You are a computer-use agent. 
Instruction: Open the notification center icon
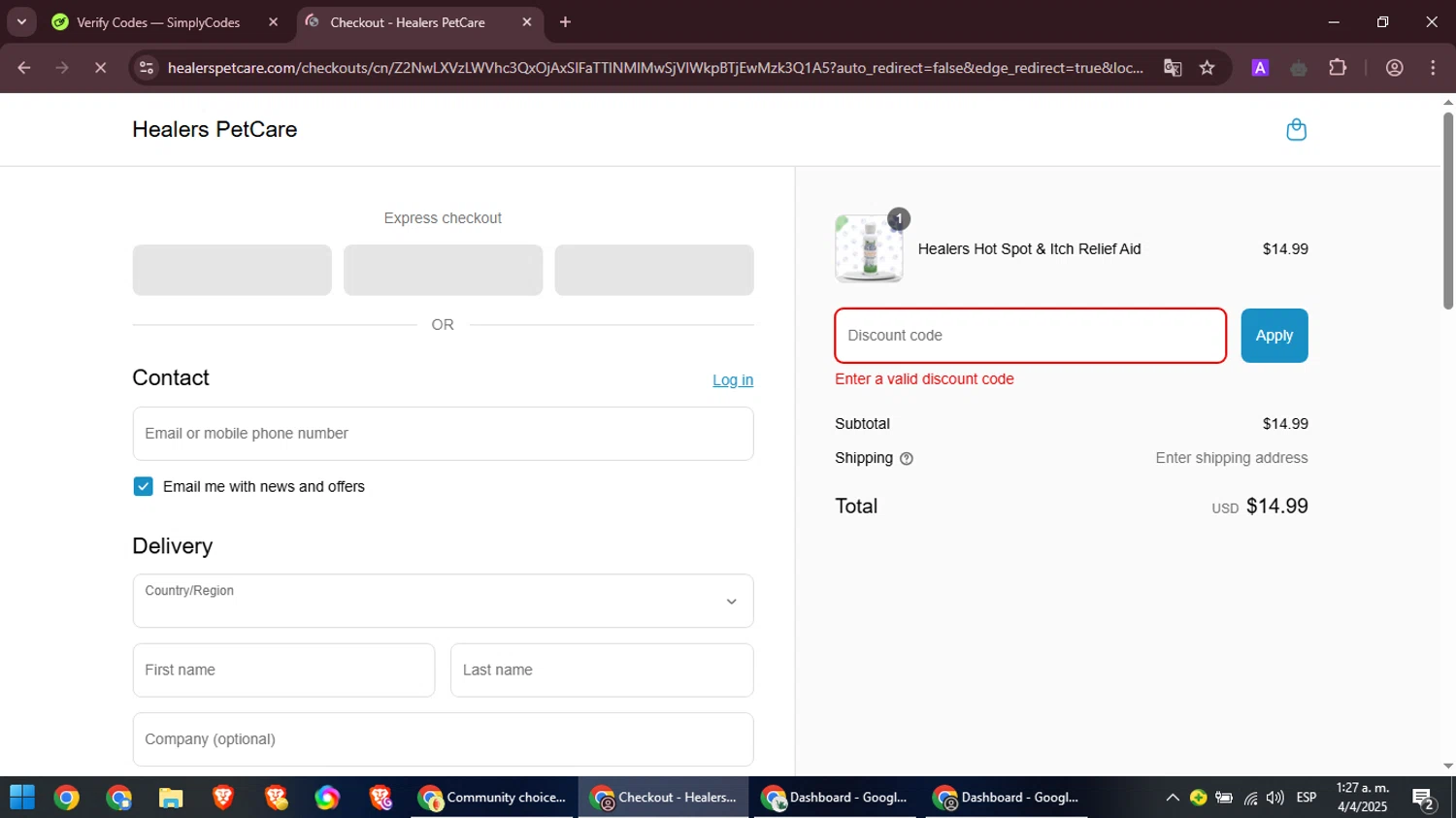click(x=1424, y=799)
